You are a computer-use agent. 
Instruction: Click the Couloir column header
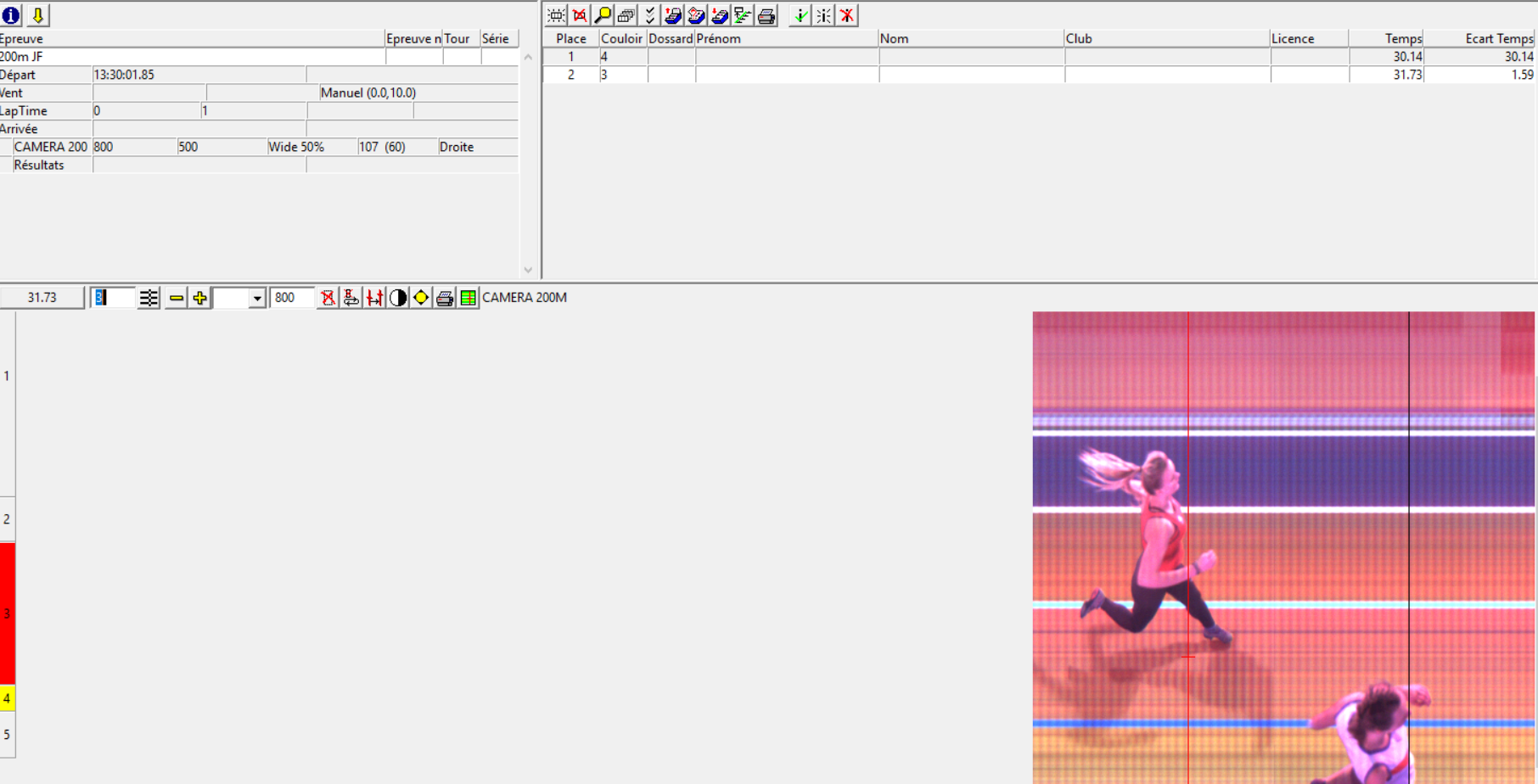(622, 38)
